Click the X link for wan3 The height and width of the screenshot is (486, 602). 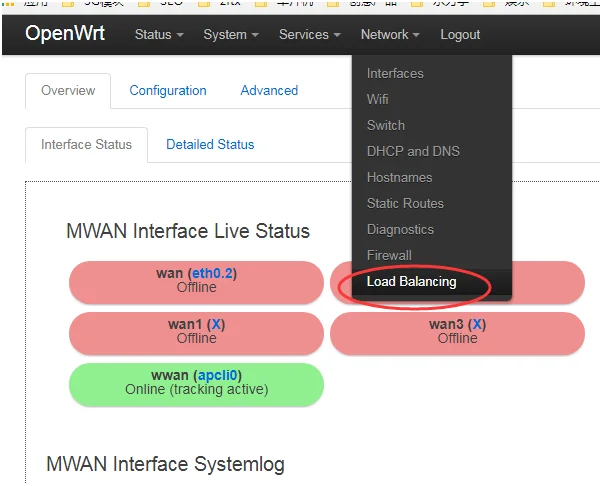(477, 324)
